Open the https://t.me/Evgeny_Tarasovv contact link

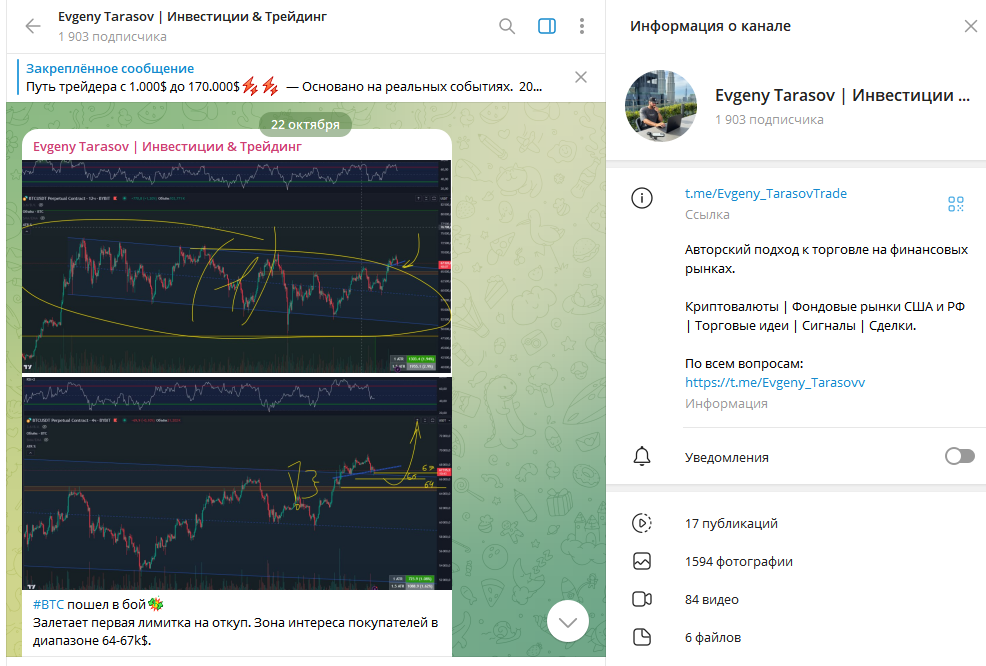point(775,382)
